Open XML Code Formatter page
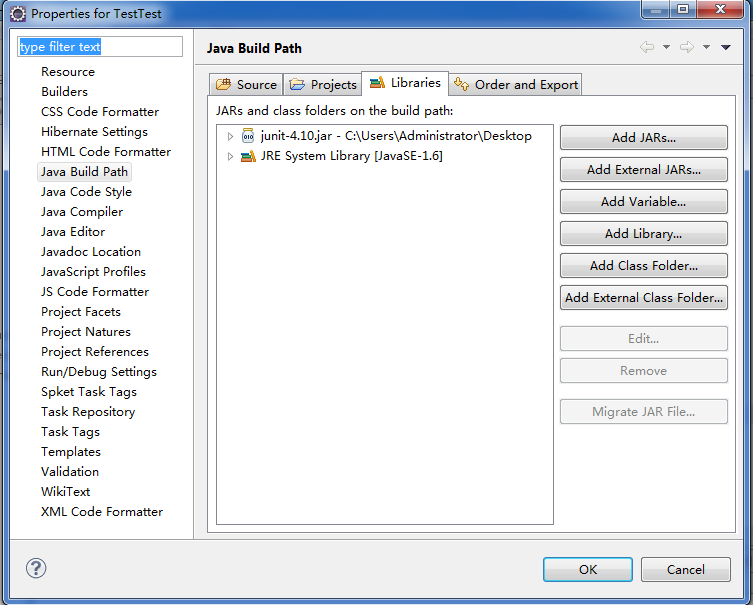The height and width of the screenshot is (605, 753). [102, 512]
